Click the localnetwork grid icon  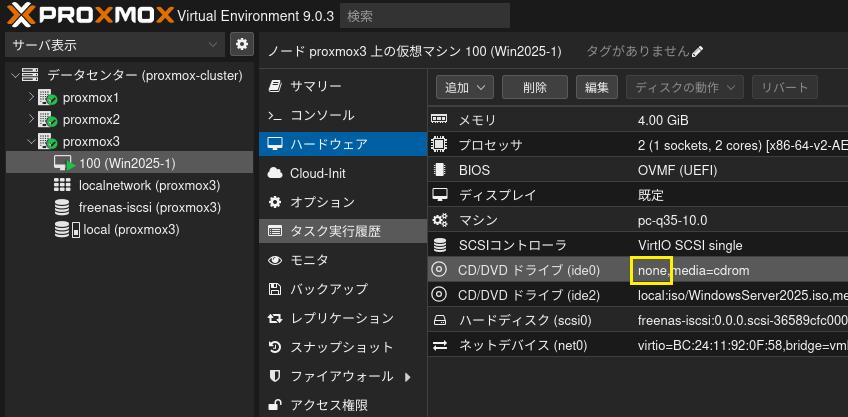[x=63, y=186]
